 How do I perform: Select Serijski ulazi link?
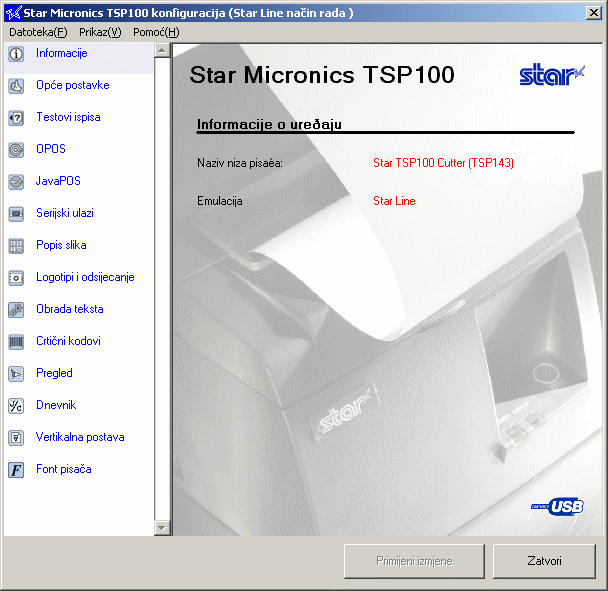click(x=65, y=213)
